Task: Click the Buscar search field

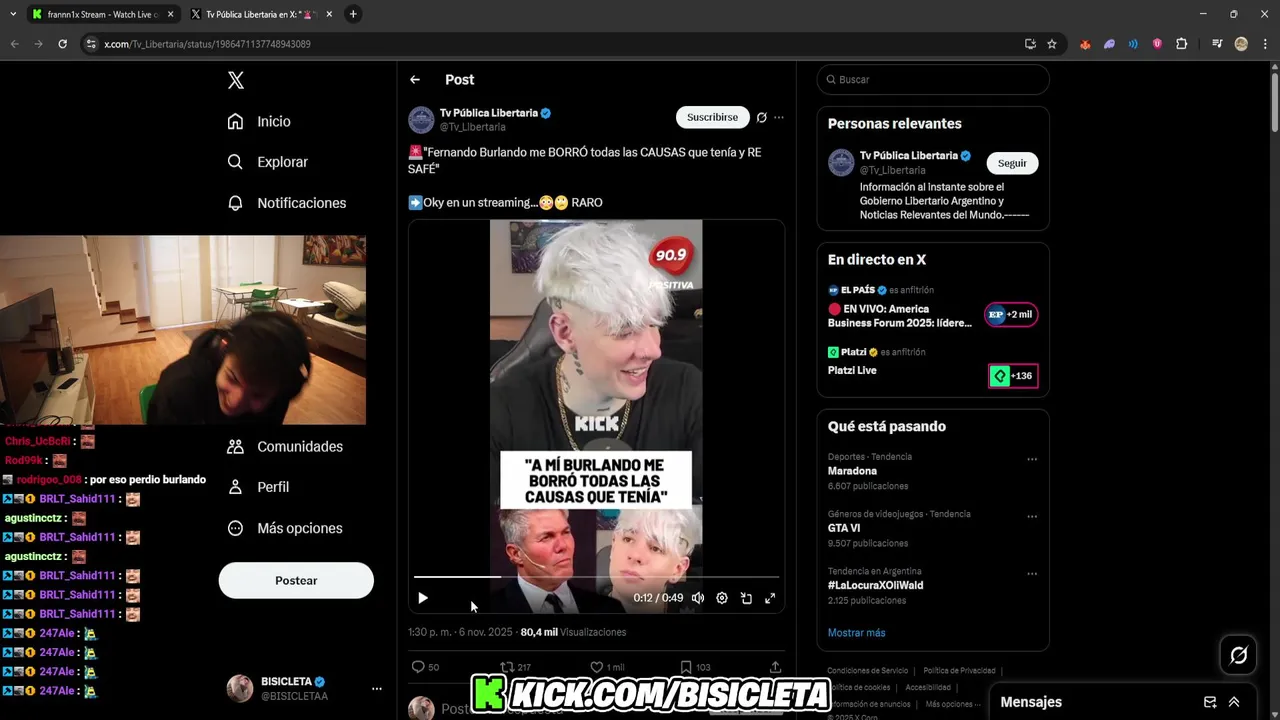Action: pos(933,80)
